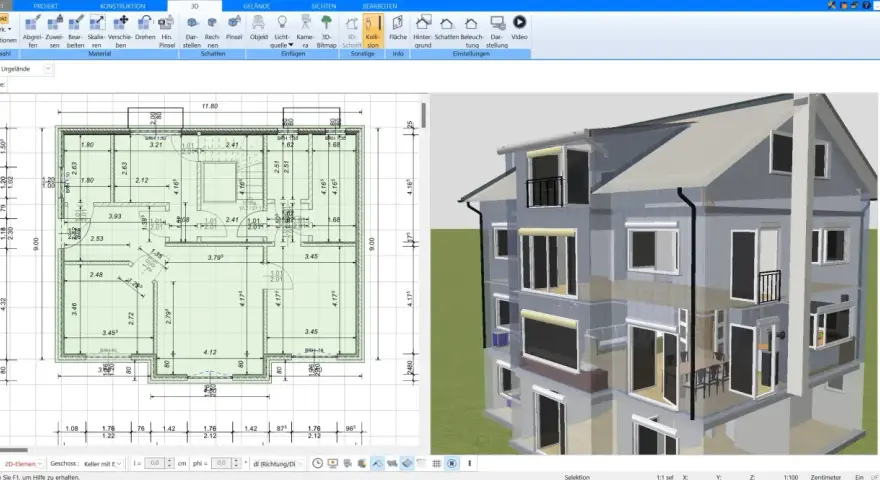Viewport: 880px width, 480px height.
Task: Click the 3D house view
Action: [654, 274]
